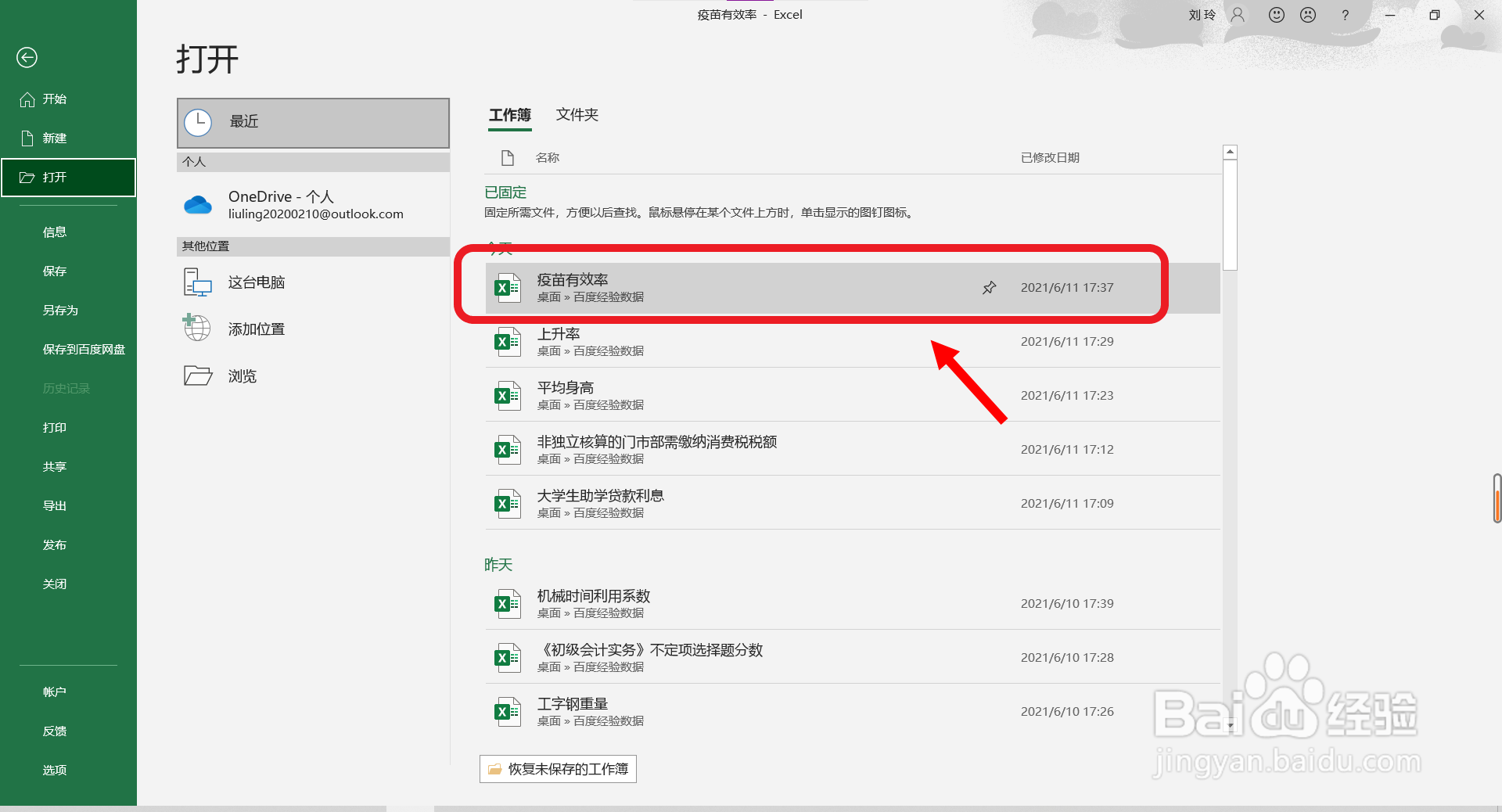Viewport: 1502px width, 812px height.
Task: Click 关闭 to close the workbook
Action: click(x=68, y=584)
